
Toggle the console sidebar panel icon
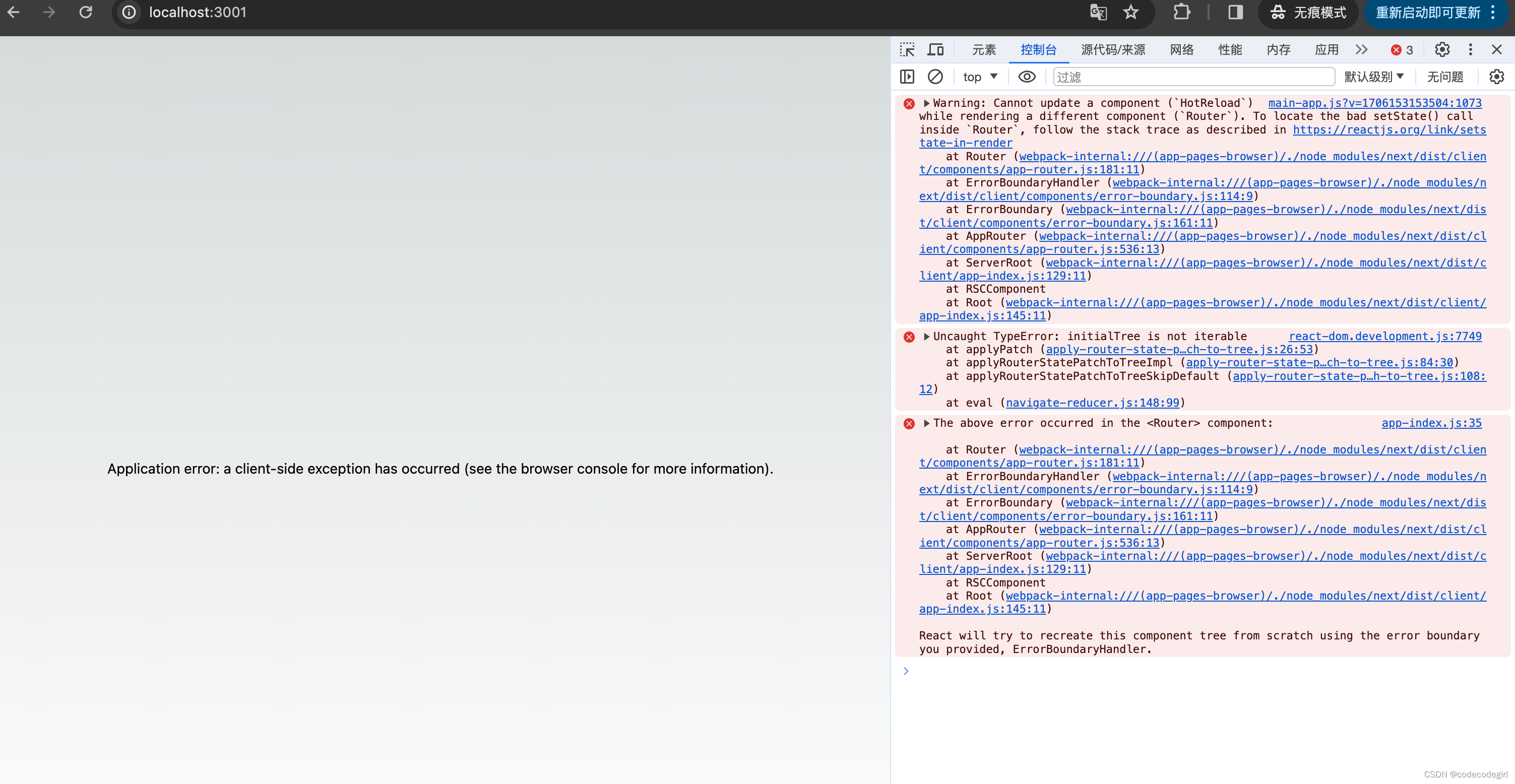pos(907,77)
